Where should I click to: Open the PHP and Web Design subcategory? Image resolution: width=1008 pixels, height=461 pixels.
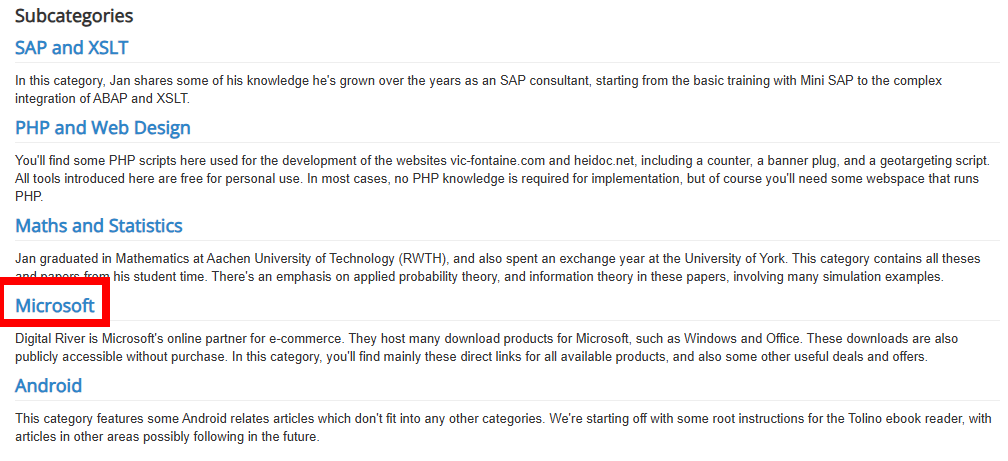(x=102, y=128)
